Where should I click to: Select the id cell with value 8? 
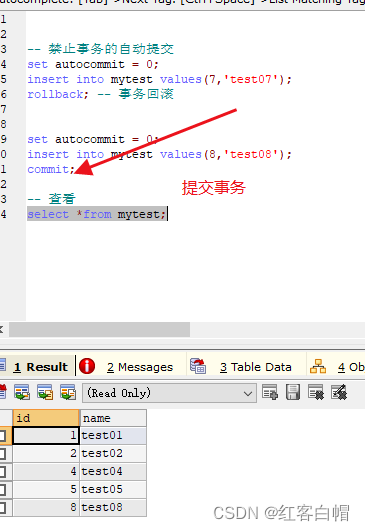pos(46,507)
